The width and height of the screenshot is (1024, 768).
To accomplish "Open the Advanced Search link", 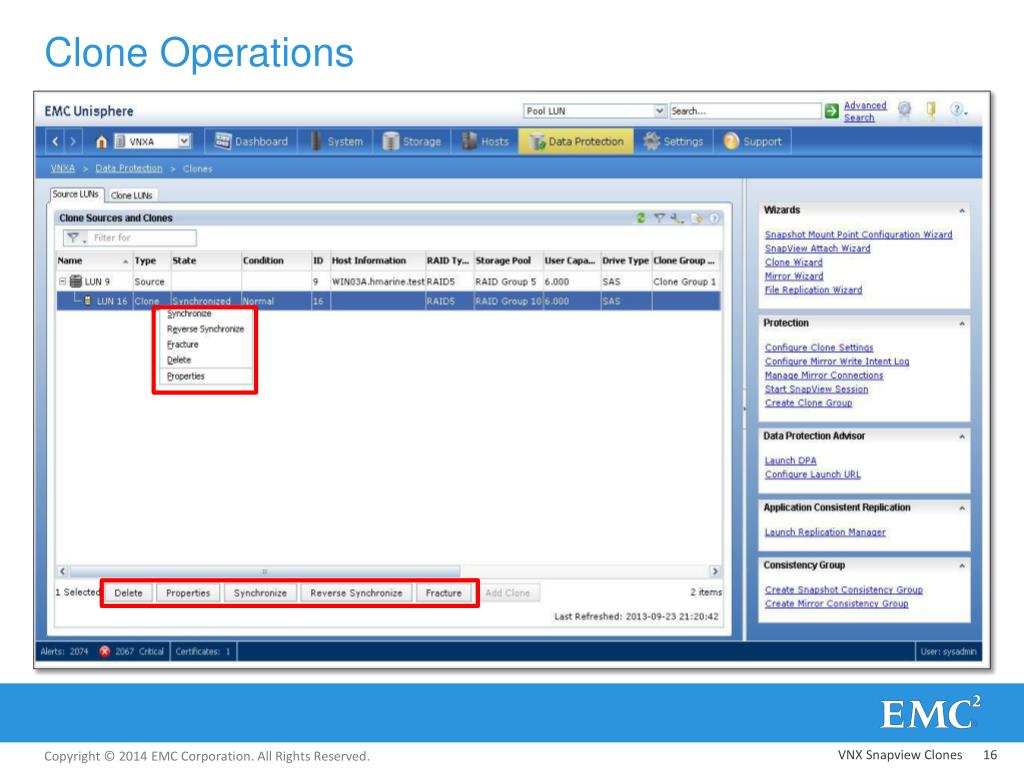I will pyautogui.click(x=865, y=111).
